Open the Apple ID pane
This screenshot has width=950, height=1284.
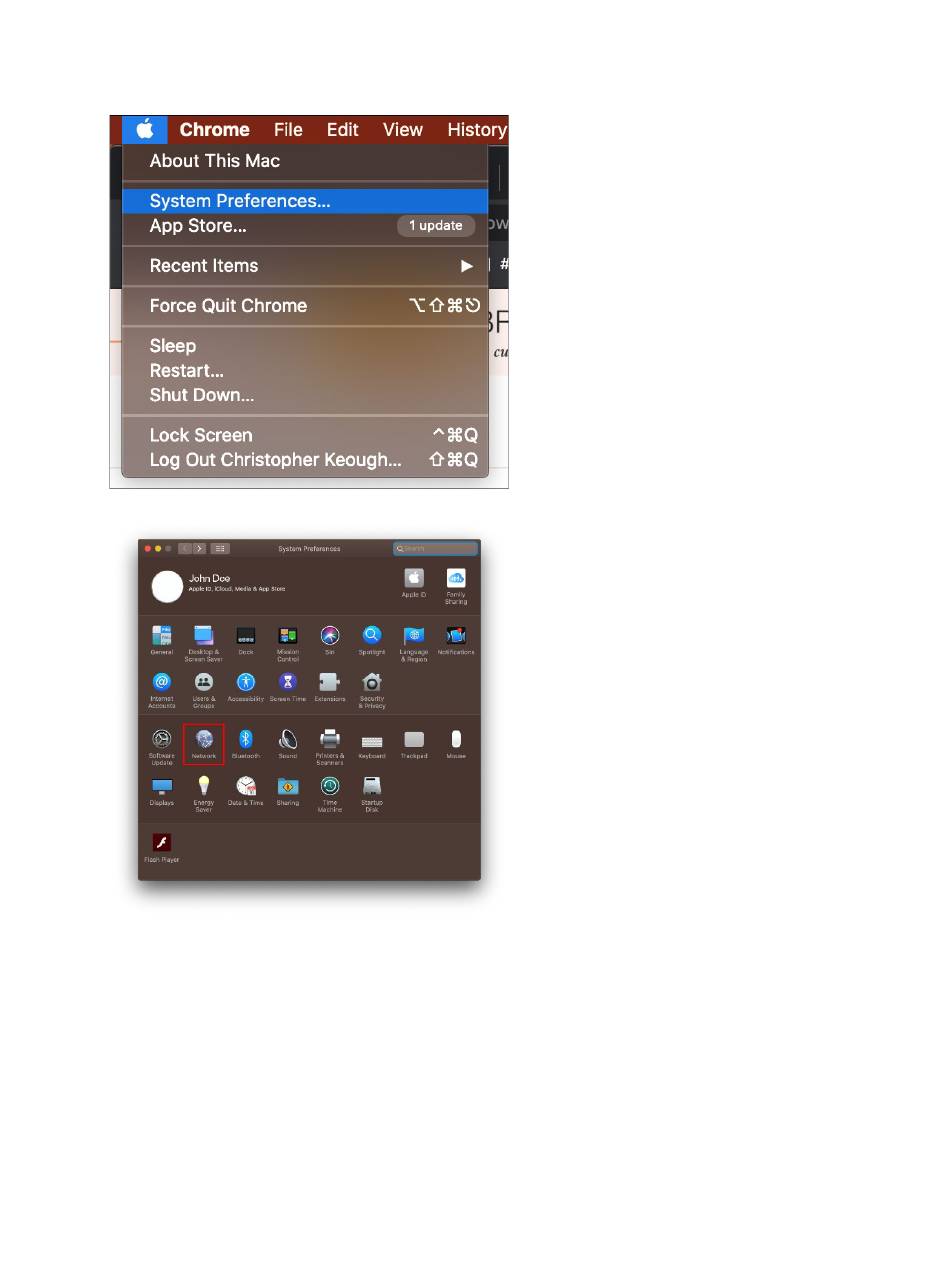[414, 584]
